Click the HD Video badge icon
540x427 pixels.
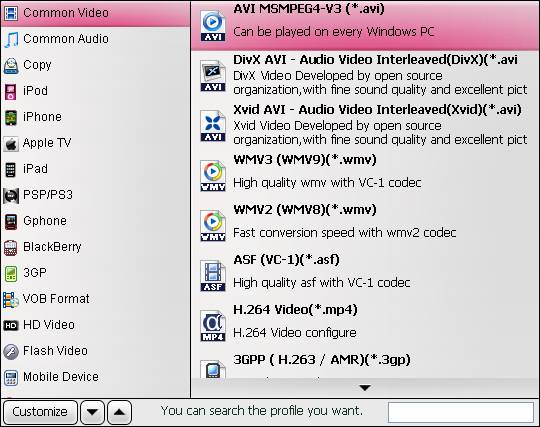(x=11, y=325)
